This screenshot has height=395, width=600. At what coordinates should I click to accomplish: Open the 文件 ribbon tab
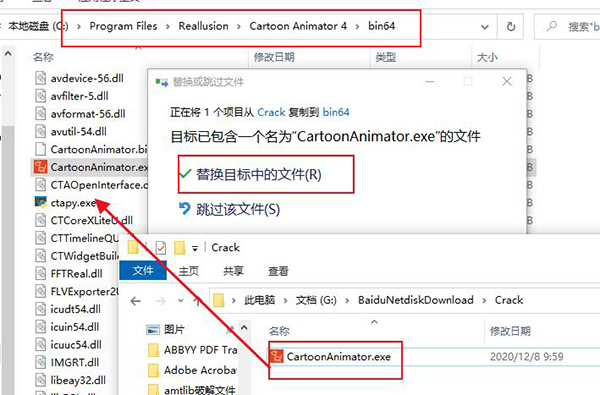(x=143, y=271)
